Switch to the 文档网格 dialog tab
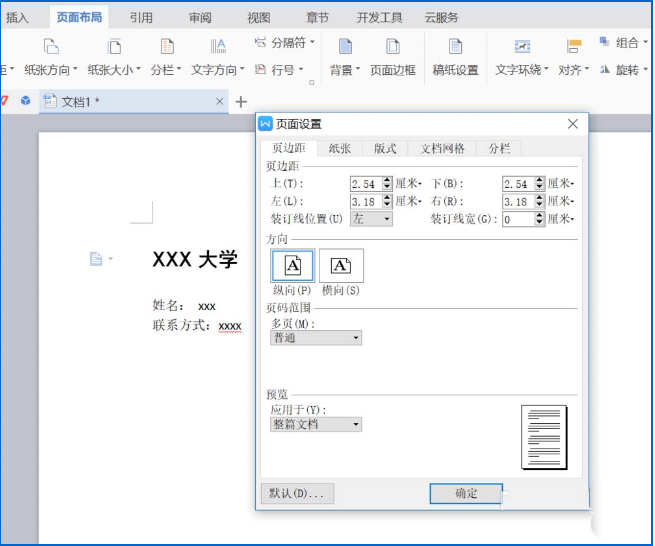 (442, 148)
